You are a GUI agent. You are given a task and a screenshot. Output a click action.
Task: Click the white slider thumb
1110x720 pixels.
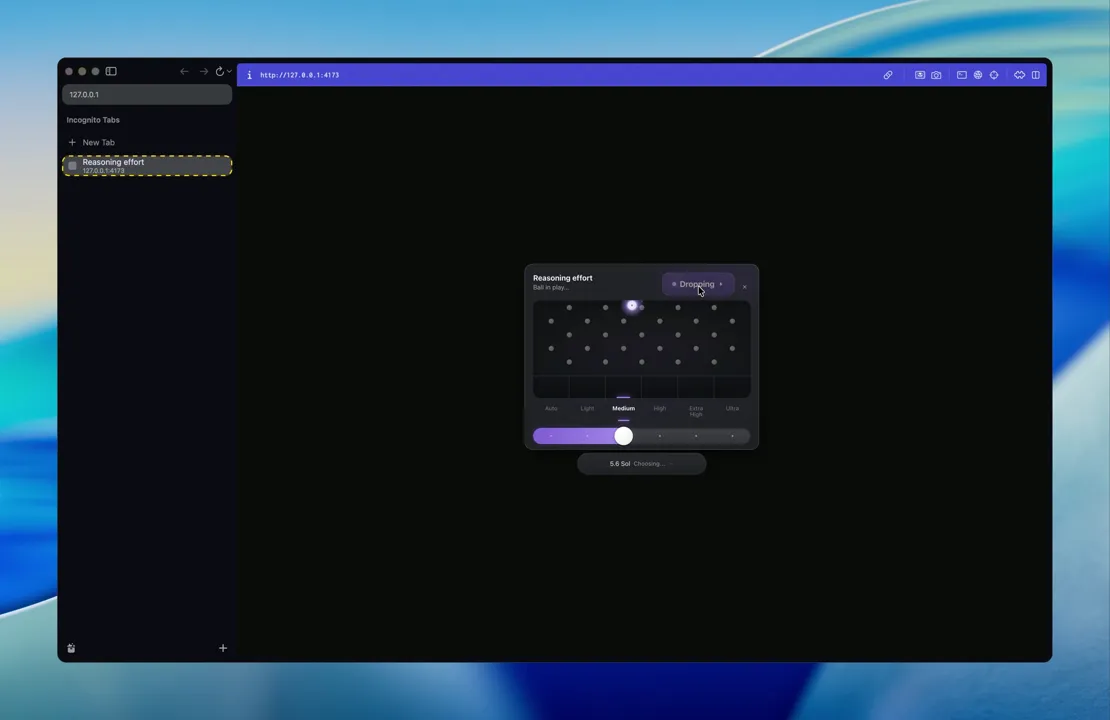click(x=624, y=436)
